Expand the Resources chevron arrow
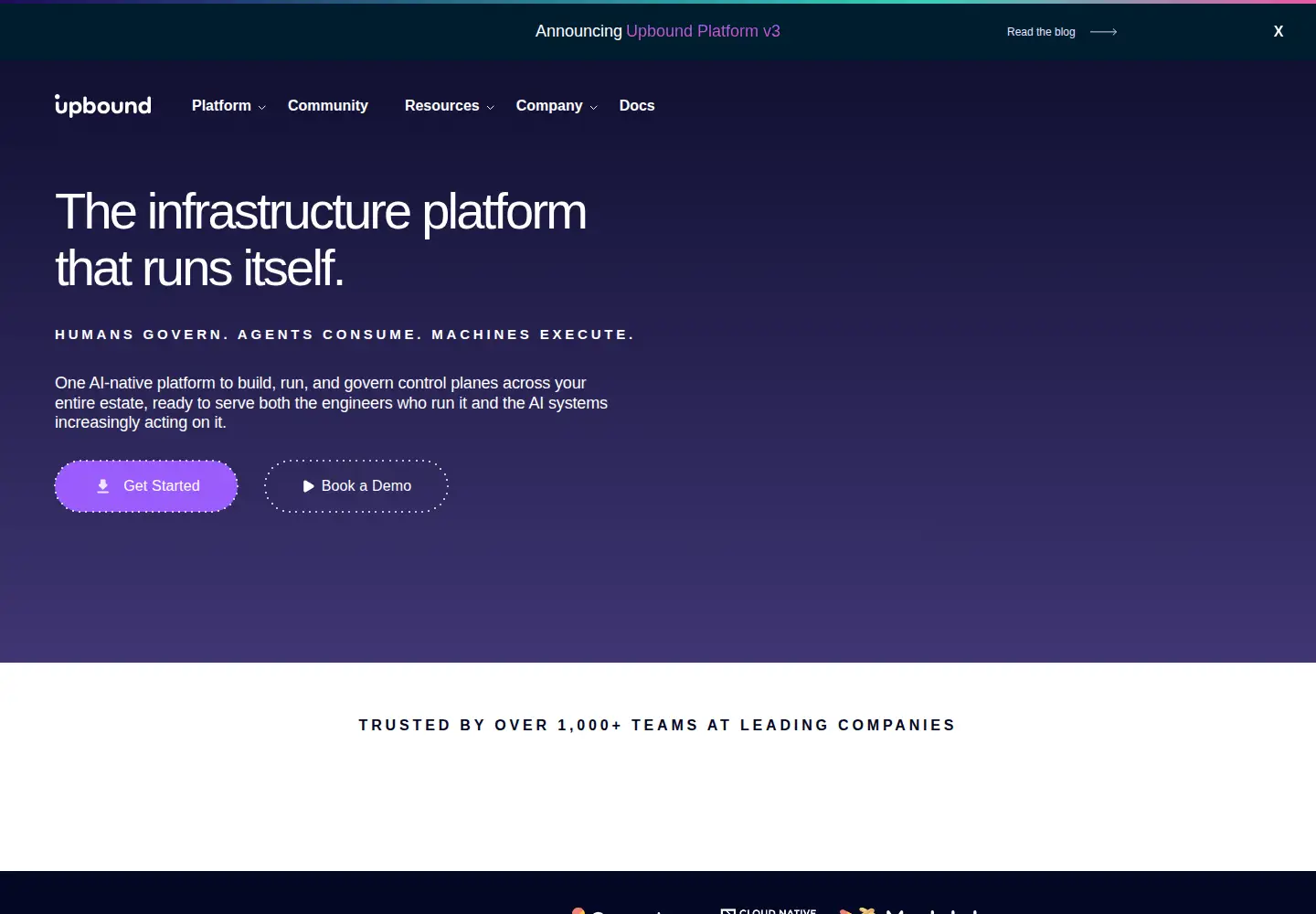This screenshot has height=914, width=1316. (x=490, y=107)
